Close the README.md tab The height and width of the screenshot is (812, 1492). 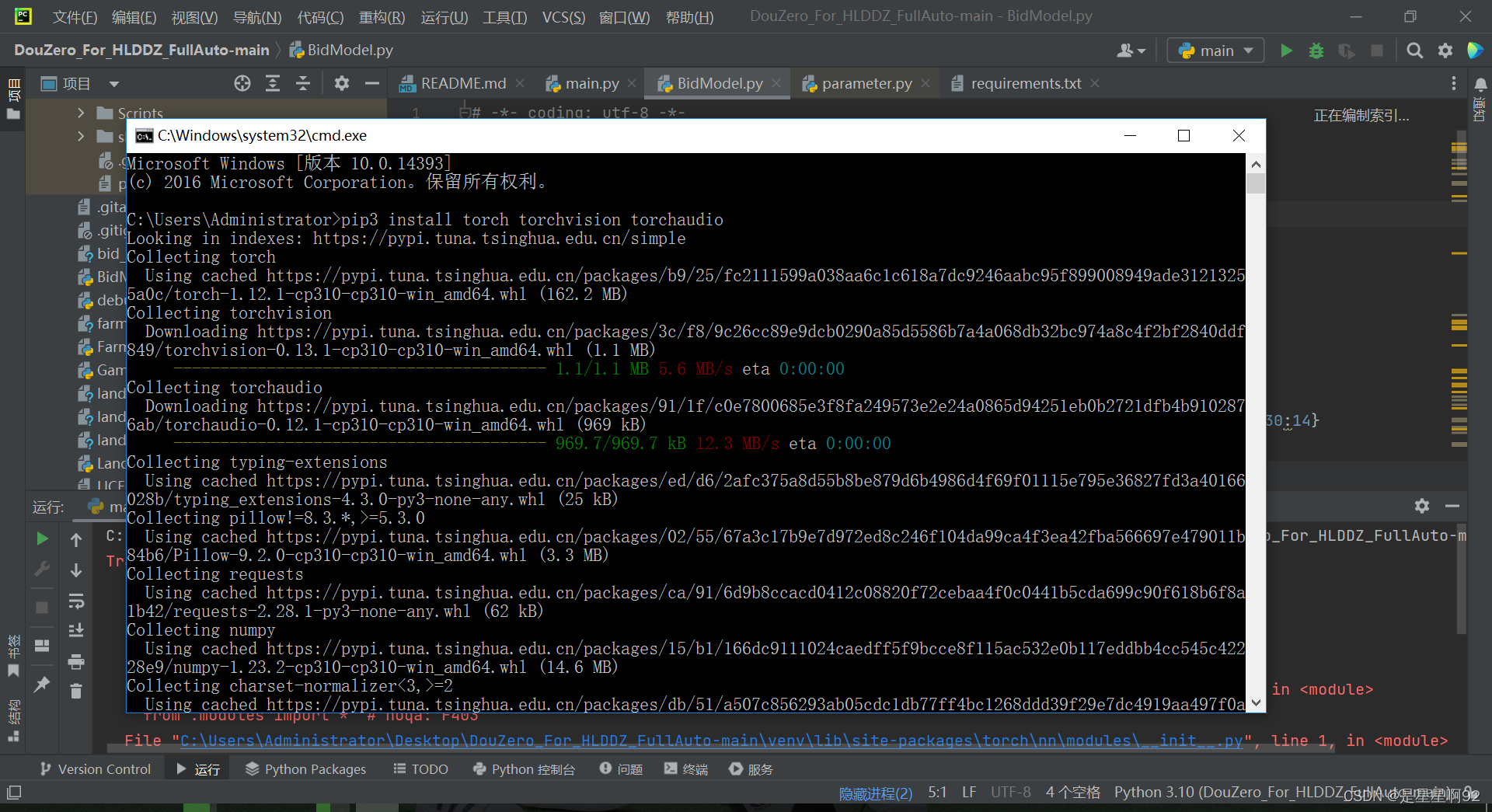point(520,83)
